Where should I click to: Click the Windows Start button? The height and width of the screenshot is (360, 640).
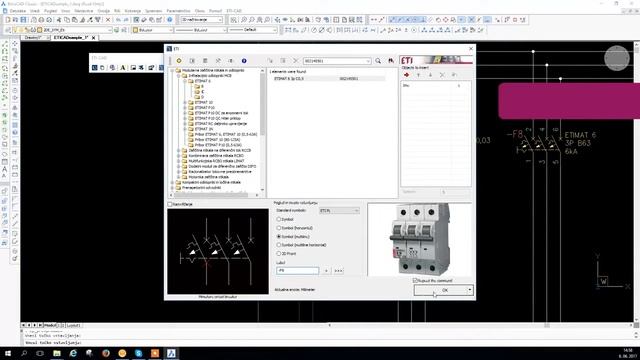point(8,353)
